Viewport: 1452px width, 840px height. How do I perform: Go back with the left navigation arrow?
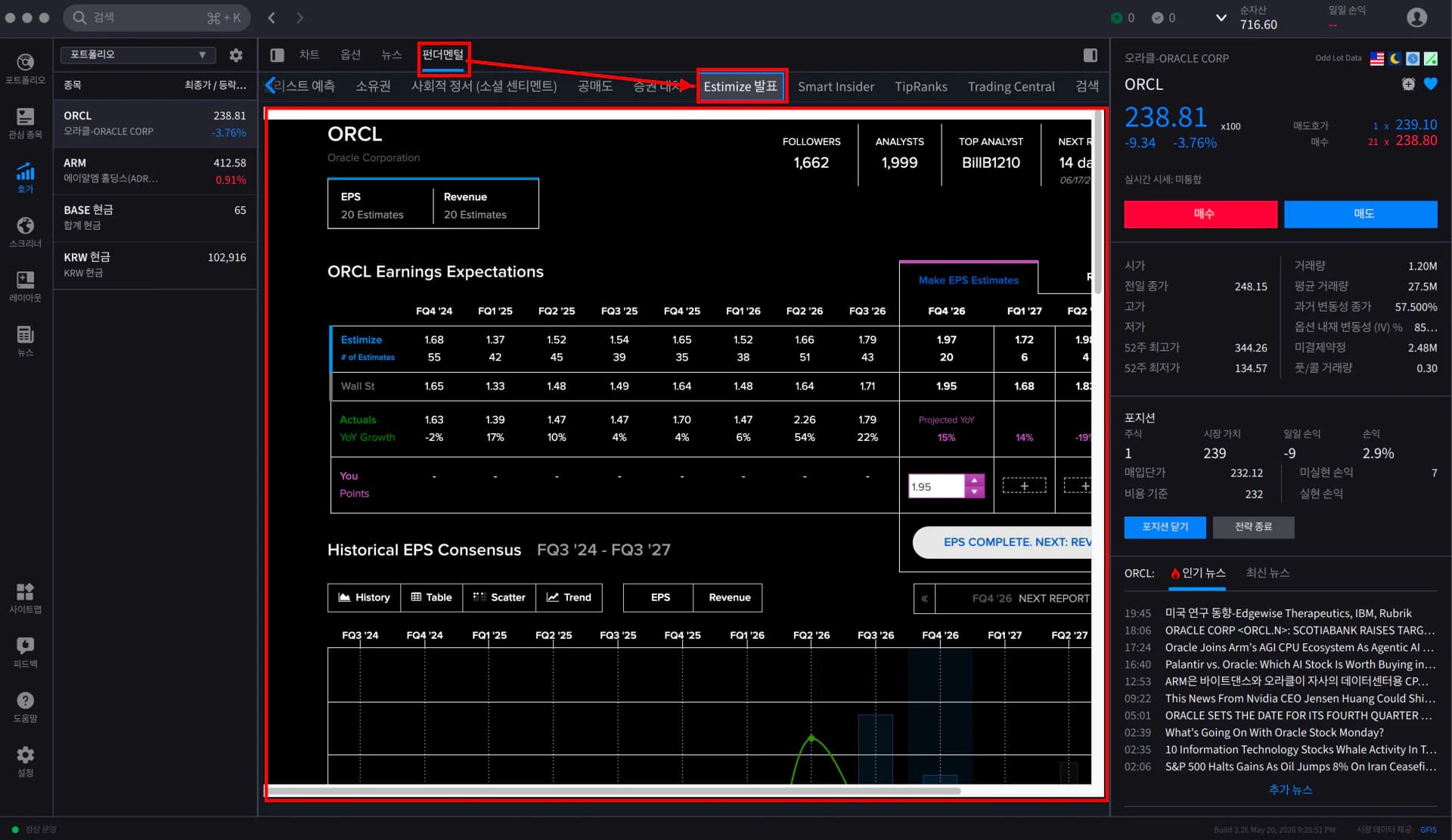point(271,17)
